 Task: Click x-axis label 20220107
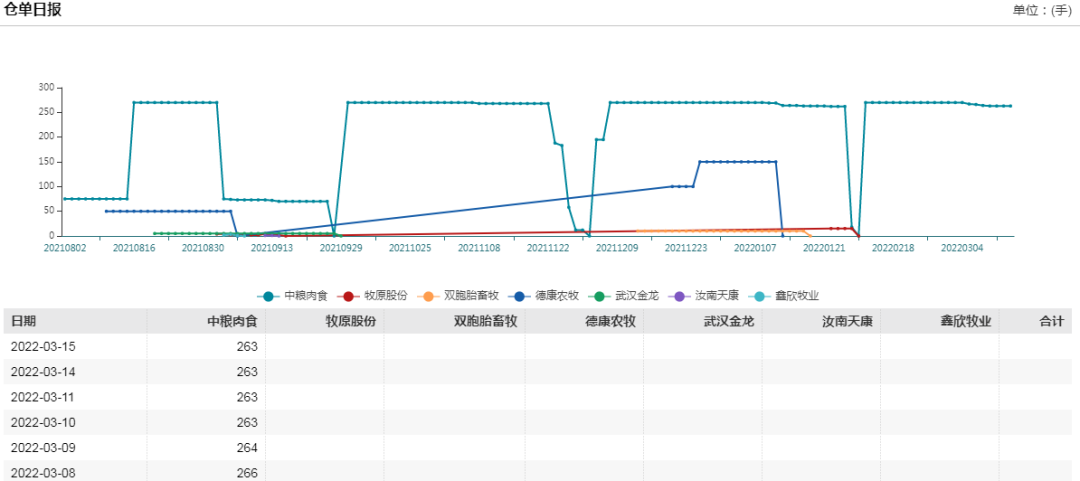pyautogui.click(x=755, y=247)
